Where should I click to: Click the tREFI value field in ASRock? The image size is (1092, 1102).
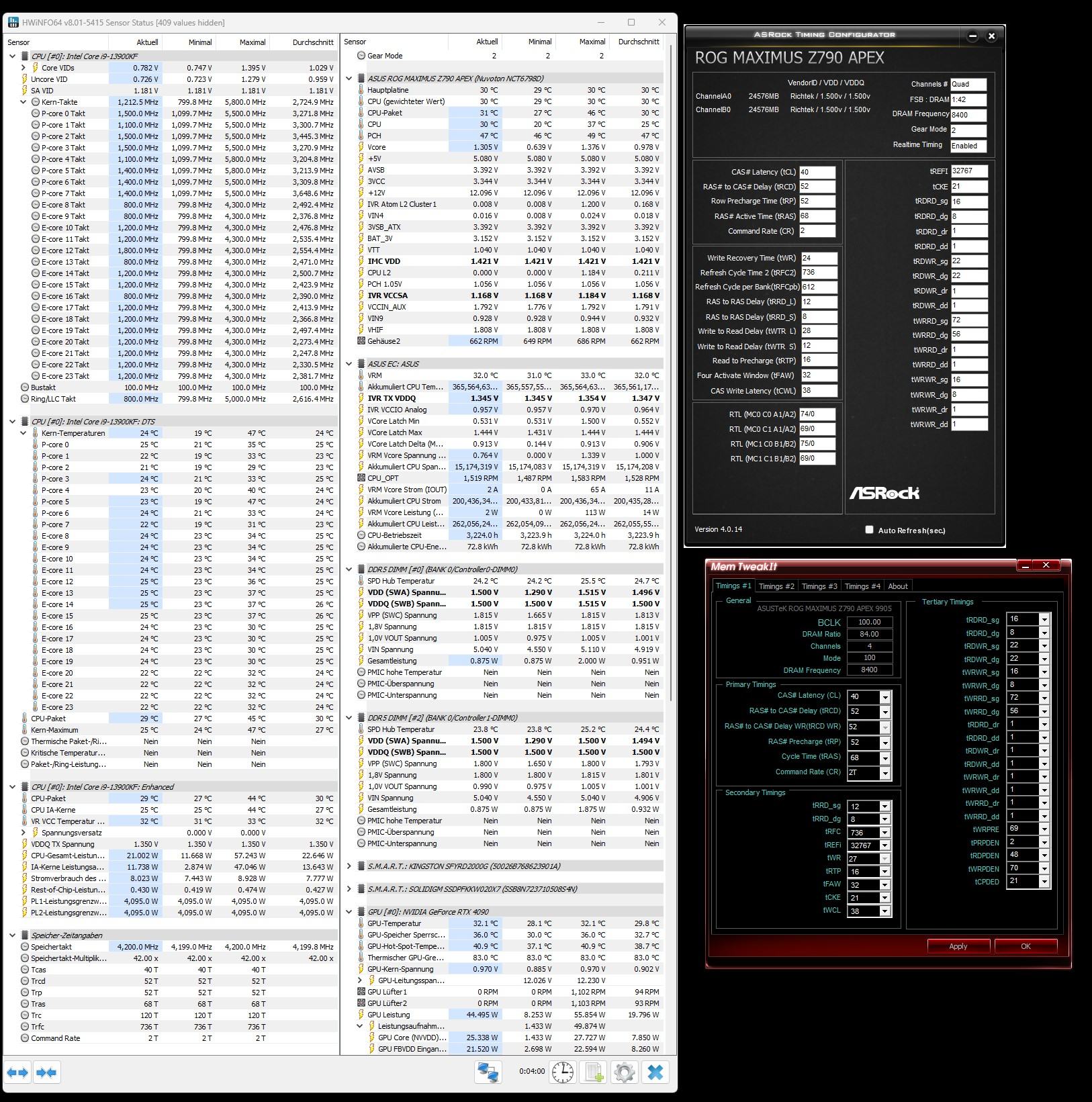[x=969, y=171]
